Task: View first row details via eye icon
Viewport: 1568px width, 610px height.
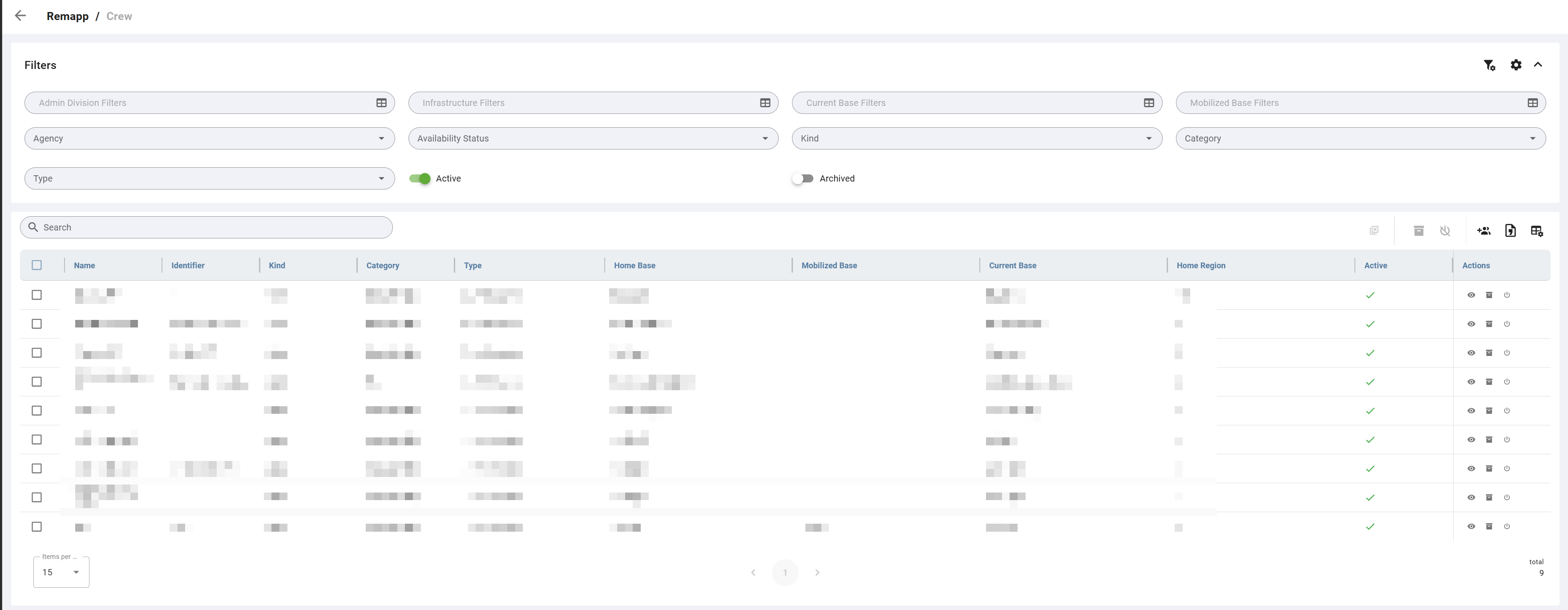Action: click(x=1471, y=295)
